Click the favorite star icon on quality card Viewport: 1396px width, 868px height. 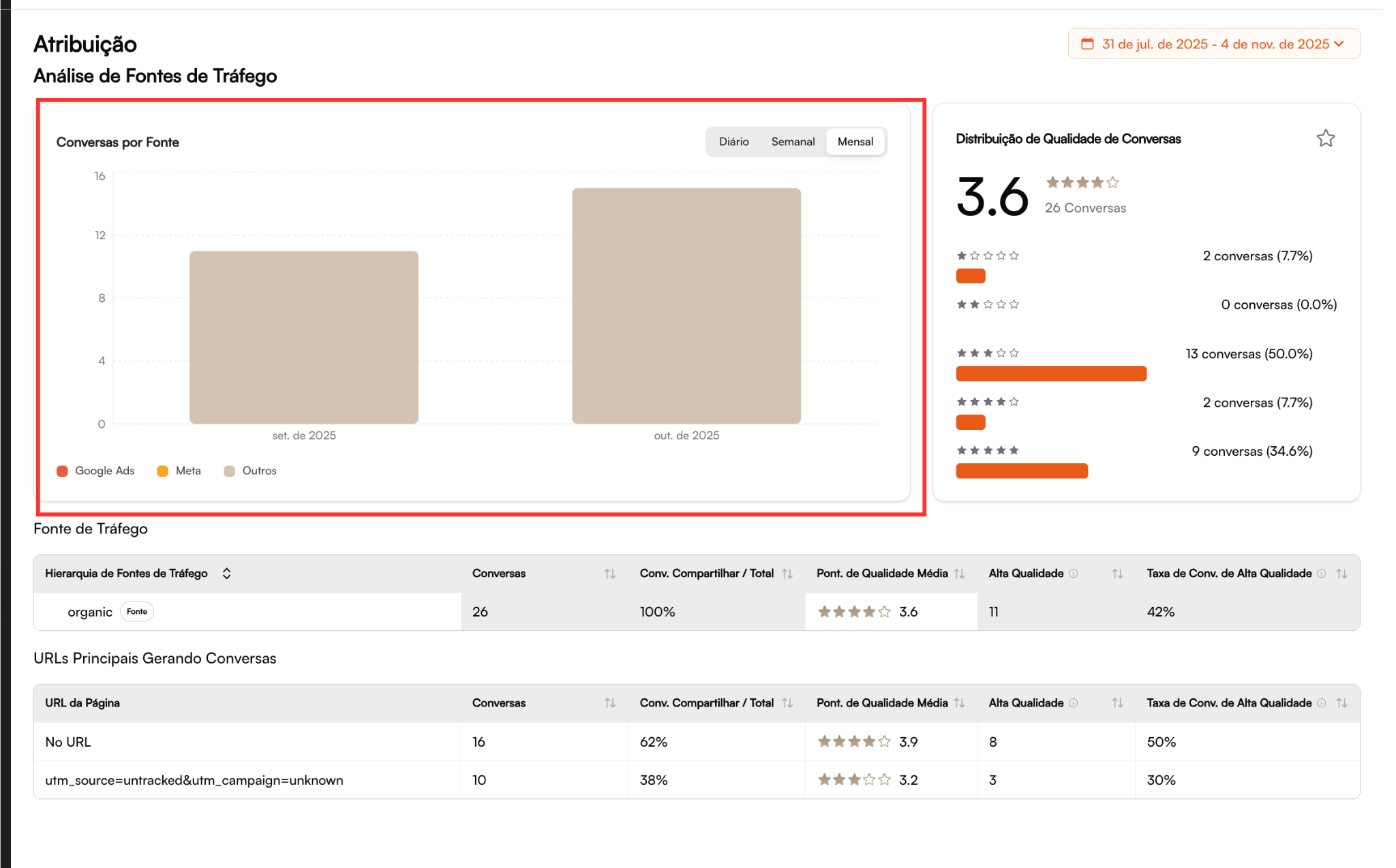[x=1325, y=138]
